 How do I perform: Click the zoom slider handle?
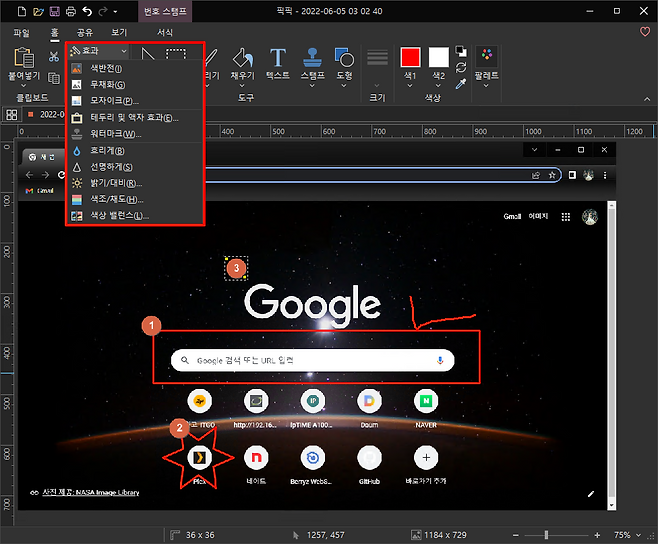coord(546,535)
